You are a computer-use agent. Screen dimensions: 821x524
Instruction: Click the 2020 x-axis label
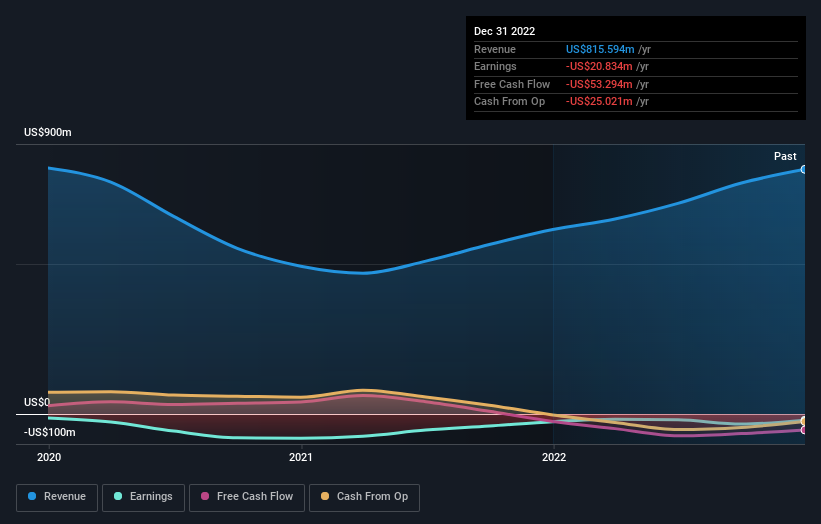click(x=49, y=458)
